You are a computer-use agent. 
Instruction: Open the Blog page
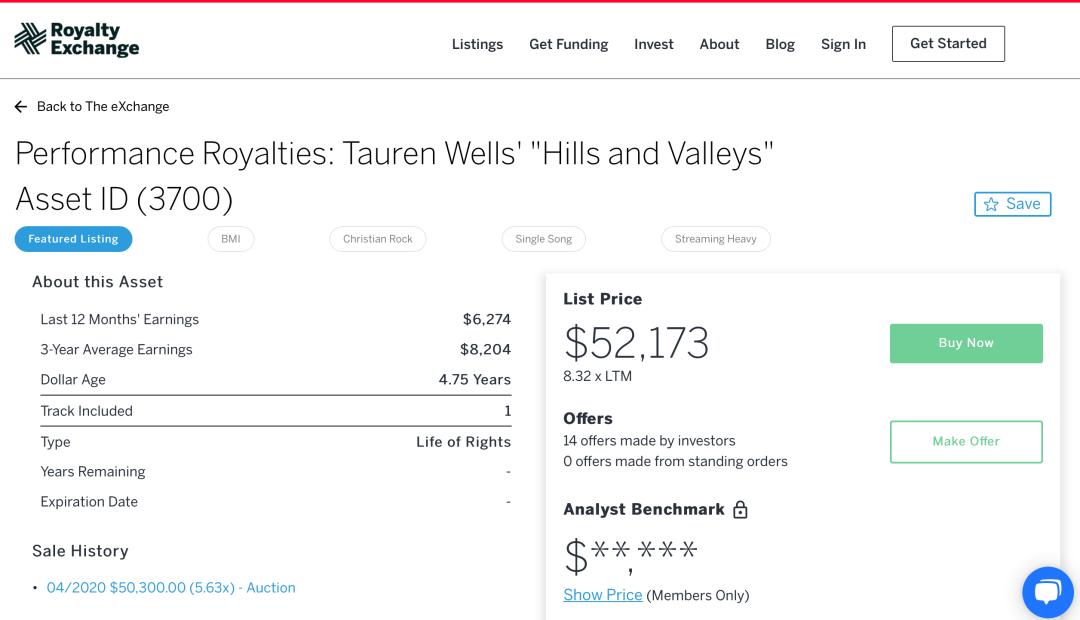click(x=780, y=44)
